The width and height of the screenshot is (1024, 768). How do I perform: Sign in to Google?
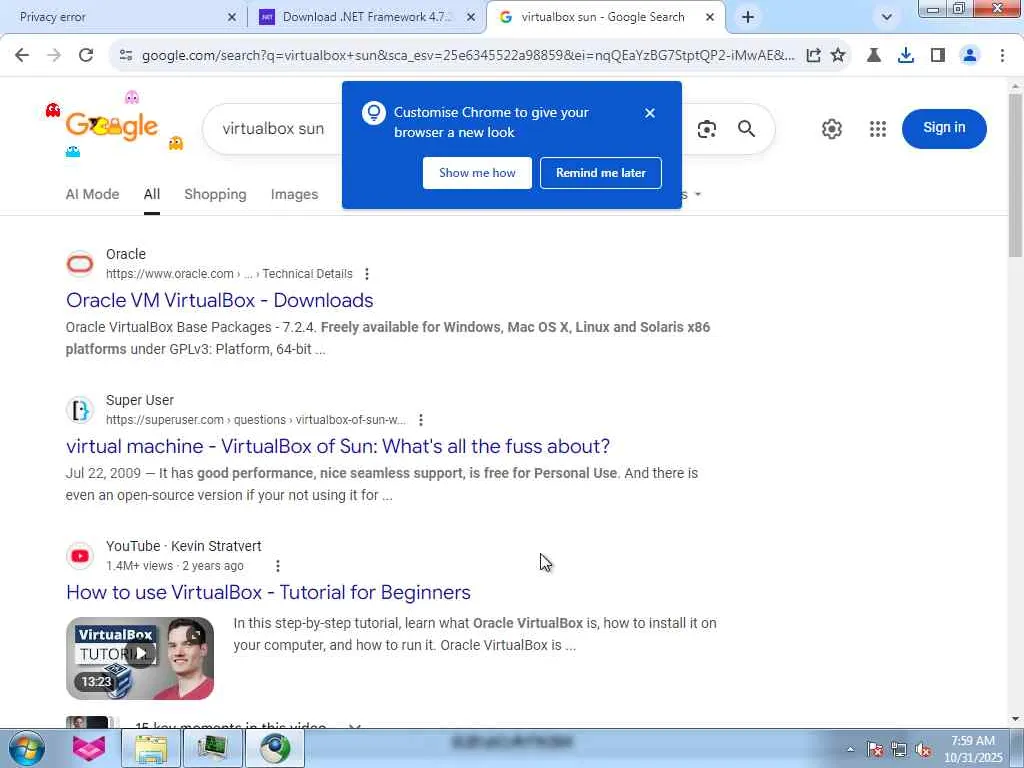point(944,128)
